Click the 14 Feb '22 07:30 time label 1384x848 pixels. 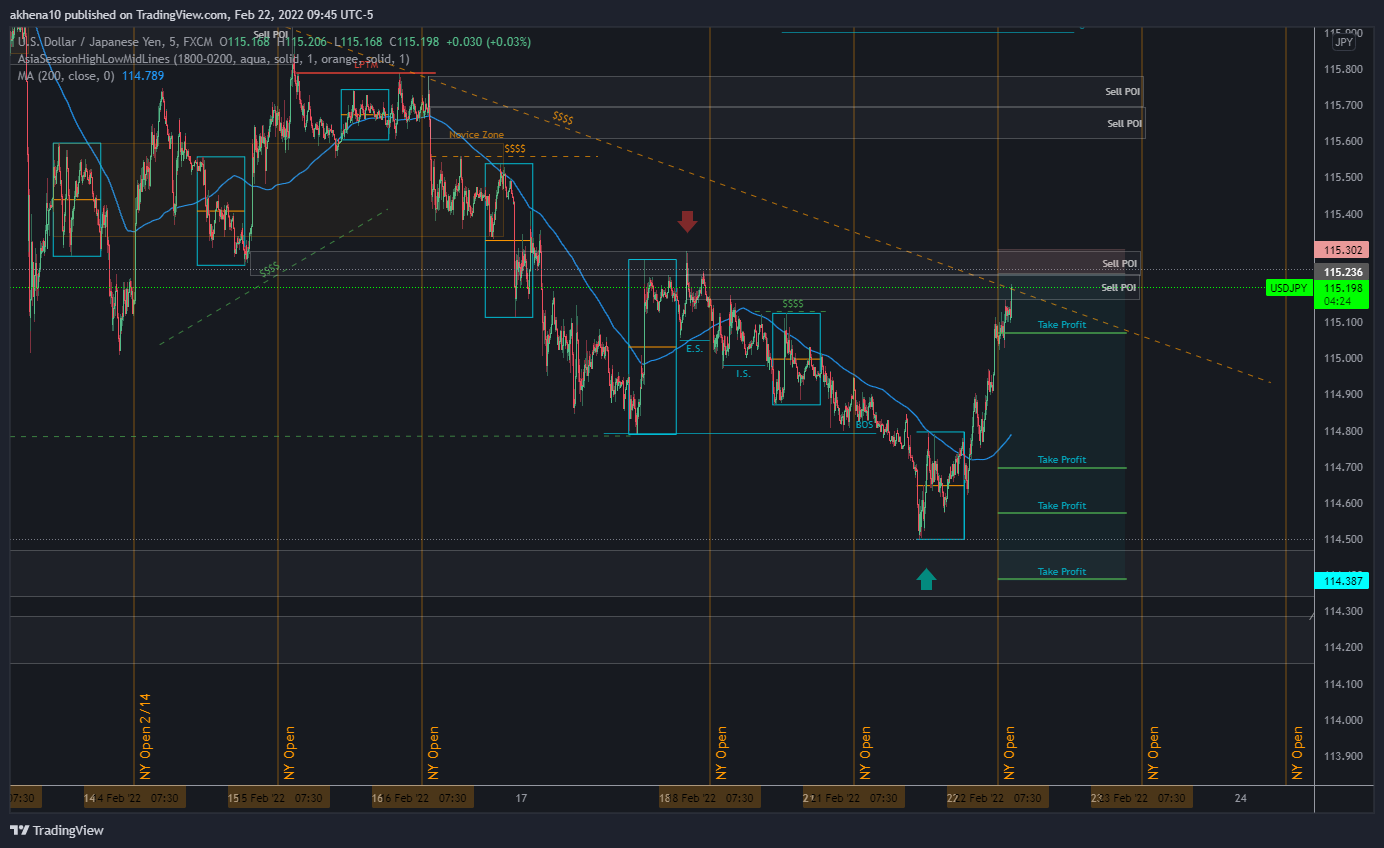point(134,798)
